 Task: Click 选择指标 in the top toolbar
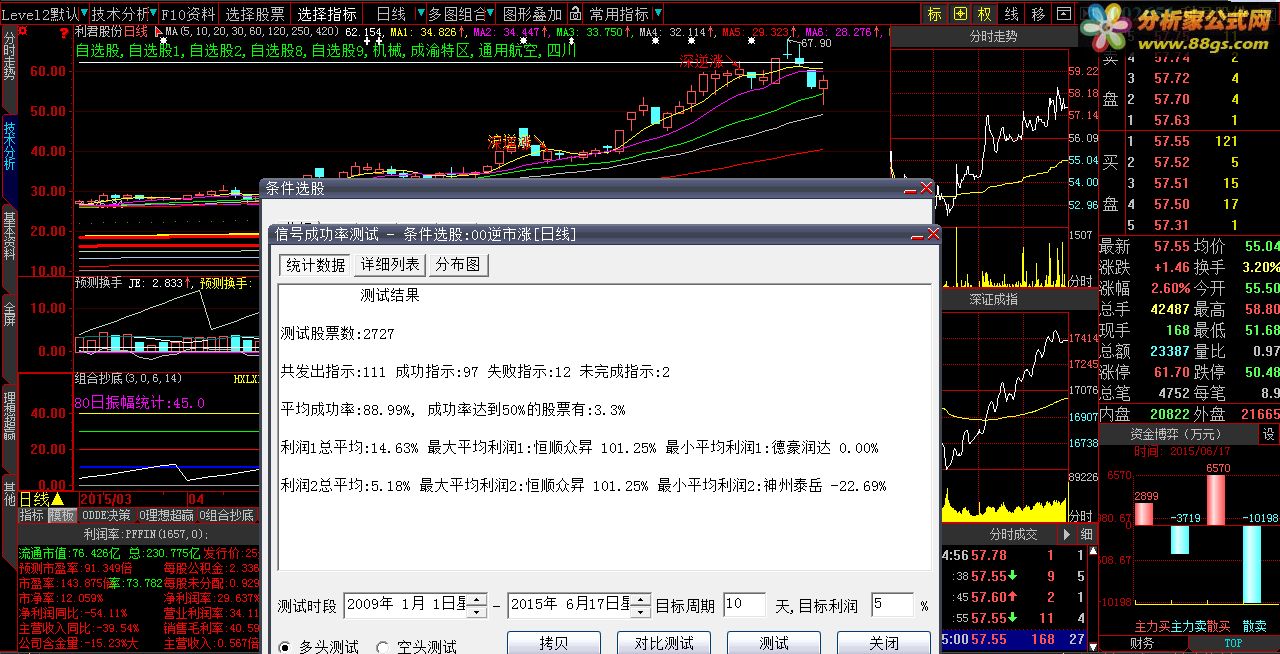pyautogui.click(x=327, y=14)
